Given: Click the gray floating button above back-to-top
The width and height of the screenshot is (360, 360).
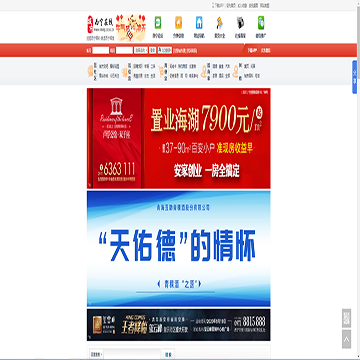Looking at the screenshot, I should [x=346, y=318].
